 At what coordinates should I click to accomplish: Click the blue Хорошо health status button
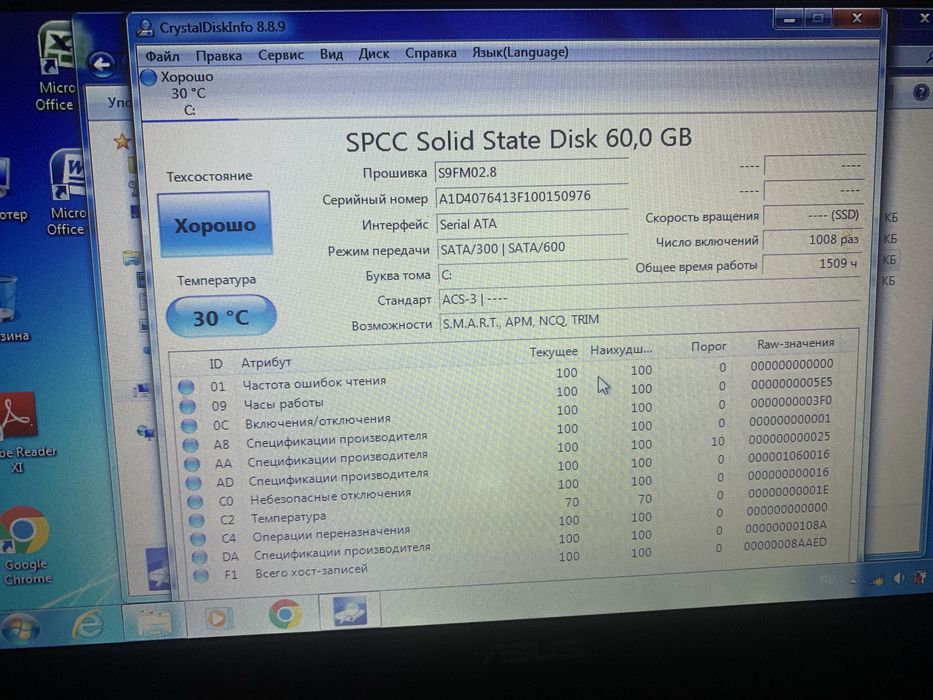tap(215, 224)
